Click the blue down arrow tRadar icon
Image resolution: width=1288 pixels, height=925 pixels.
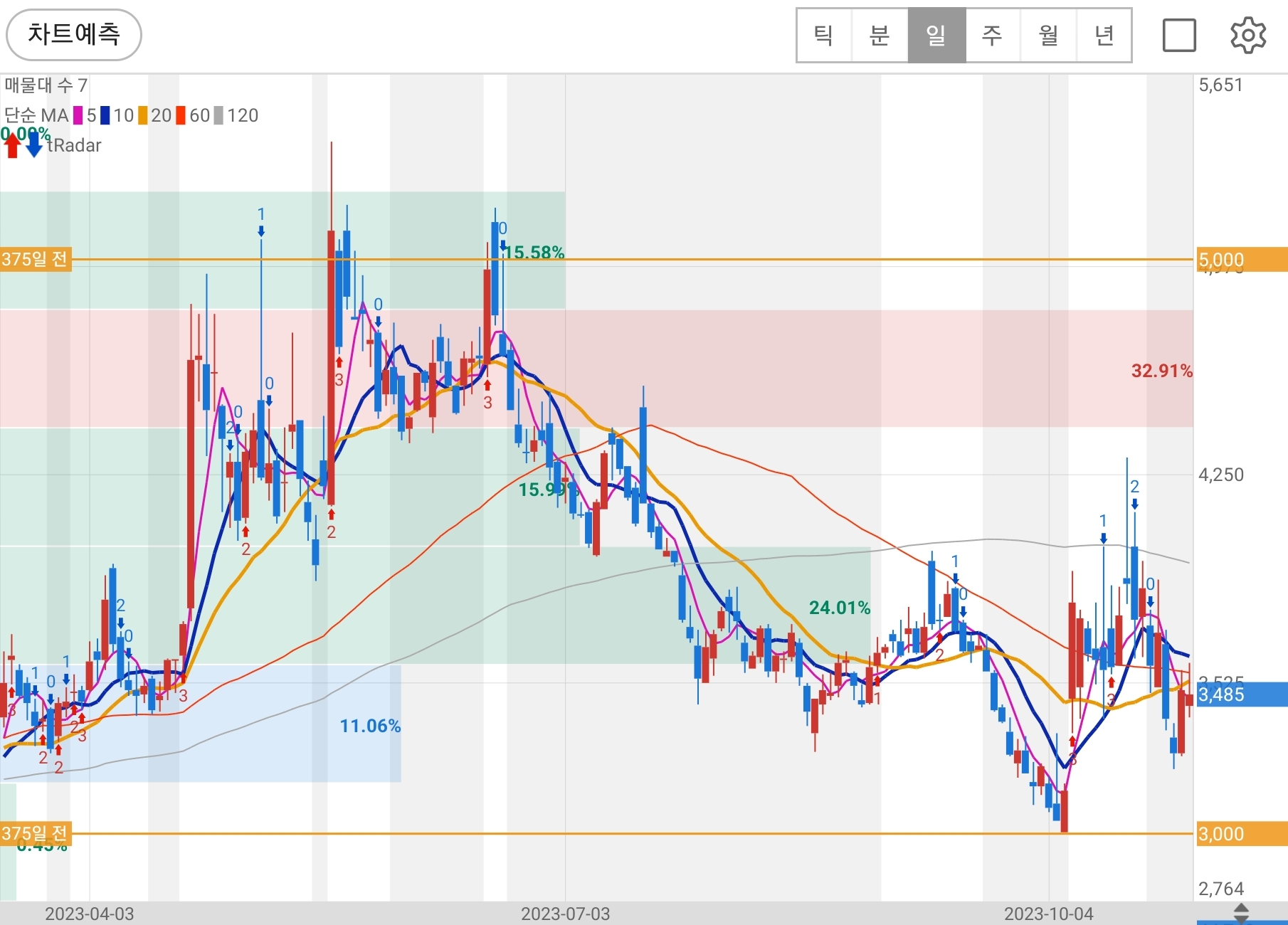(33, 145)
